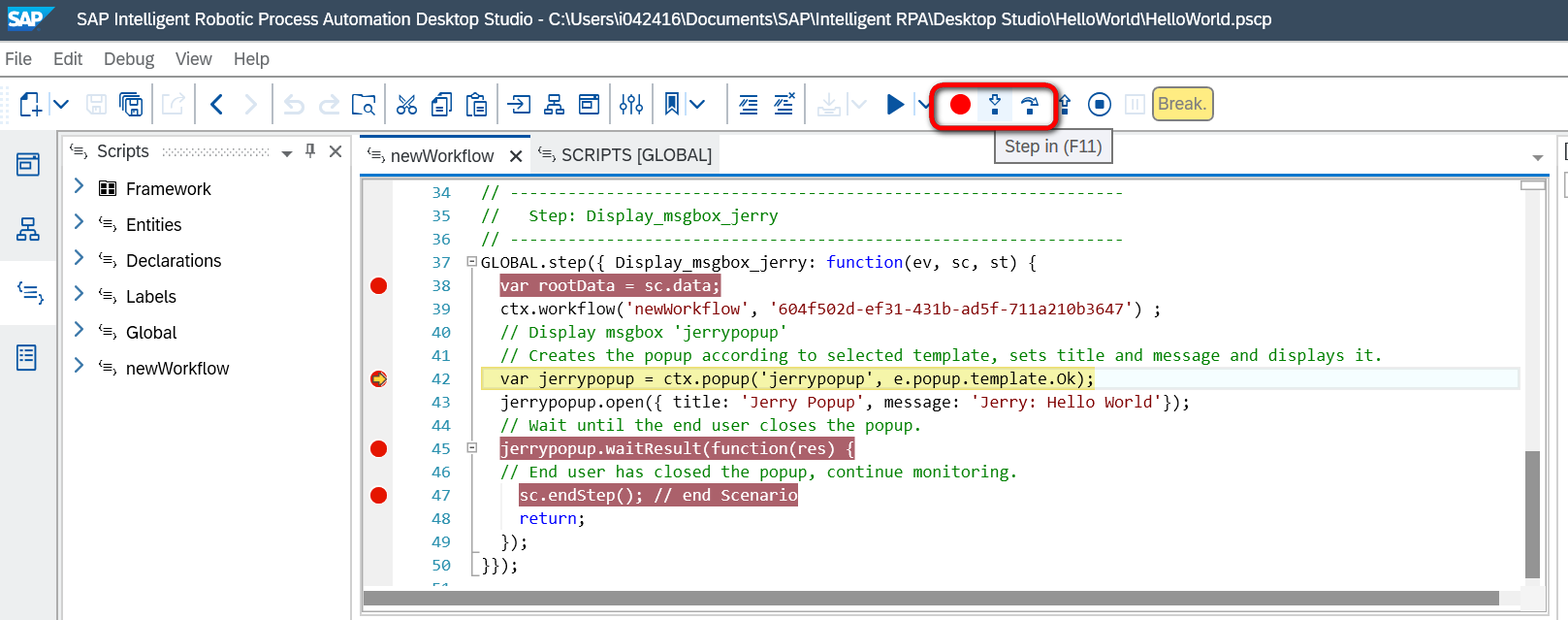Click the Save All icon
Viewport: 1568px width, 620px height.
pyautogui.click(x=130, y=105)
